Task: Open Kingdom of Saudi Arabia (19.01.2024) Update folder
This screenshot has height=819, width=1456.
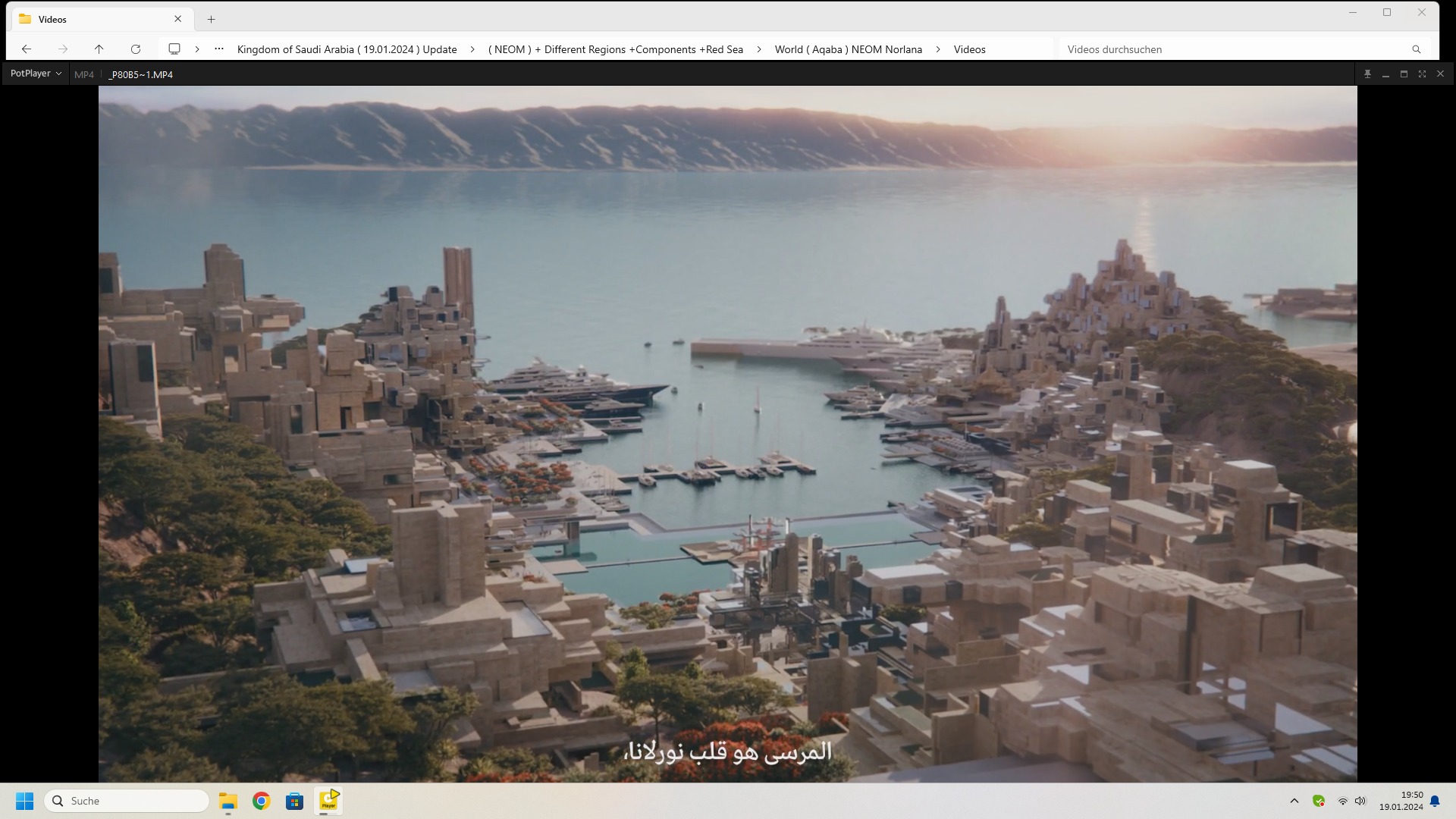Action: point(347,49)
